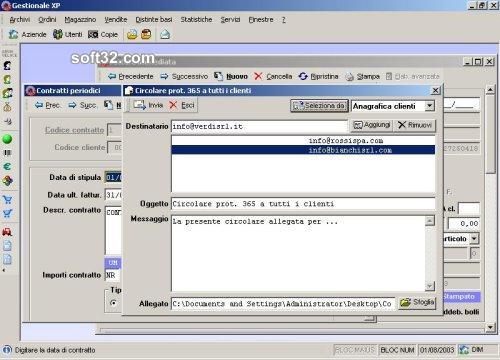
Task: Click the lower shopping cart sidebar icon
Action: point(7,213)
